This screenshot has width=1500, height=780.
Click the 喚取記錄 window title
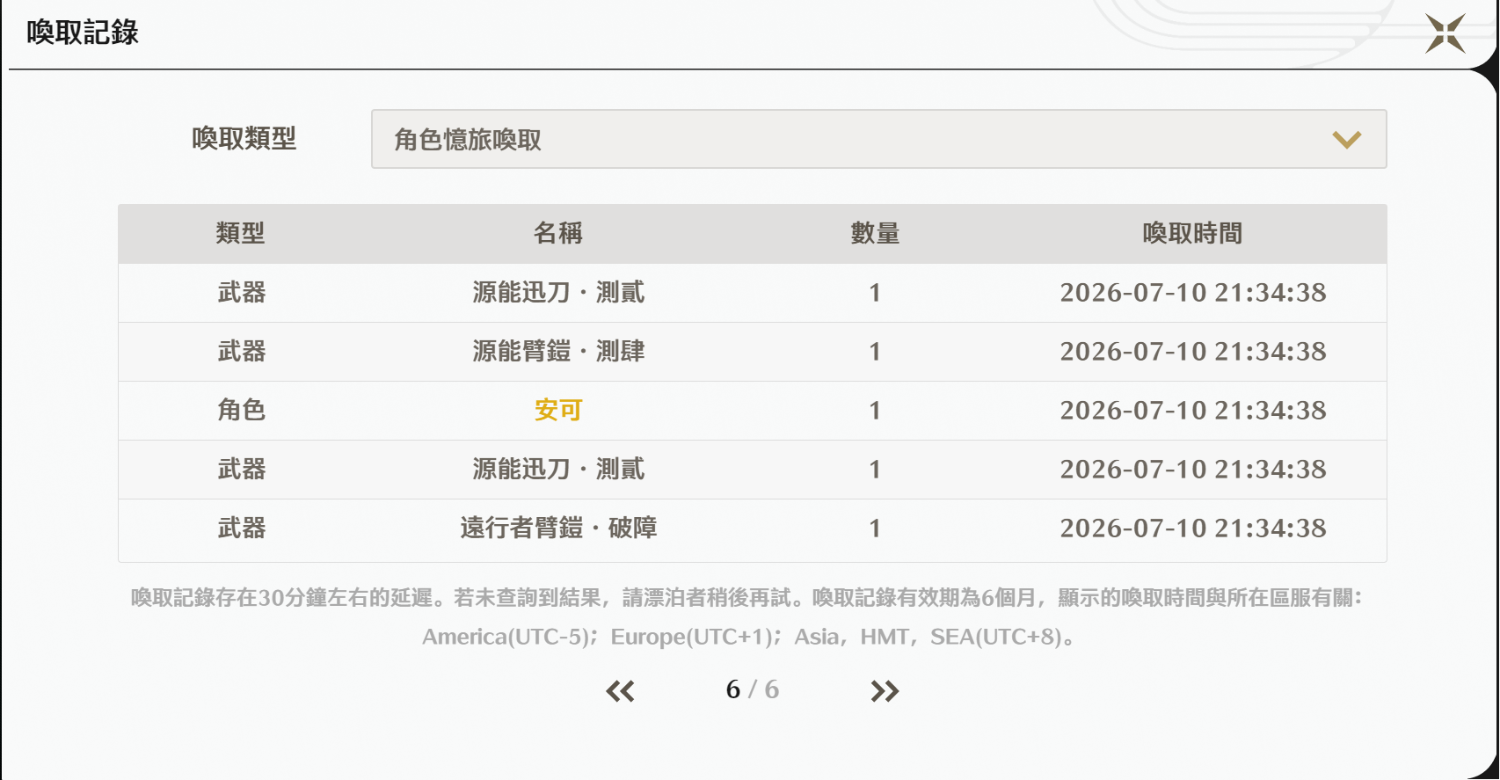tap(82, 33)
